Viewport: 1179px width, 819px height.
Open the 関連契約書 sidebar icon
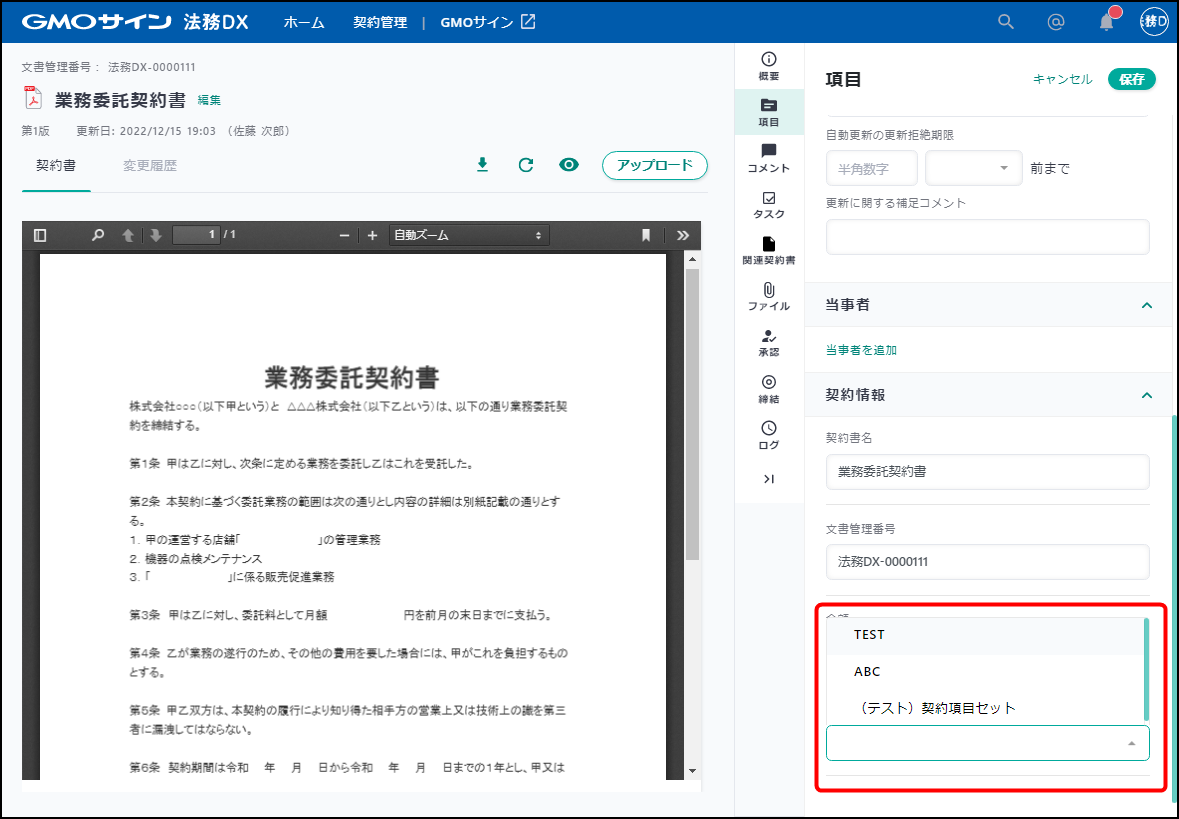768,250
